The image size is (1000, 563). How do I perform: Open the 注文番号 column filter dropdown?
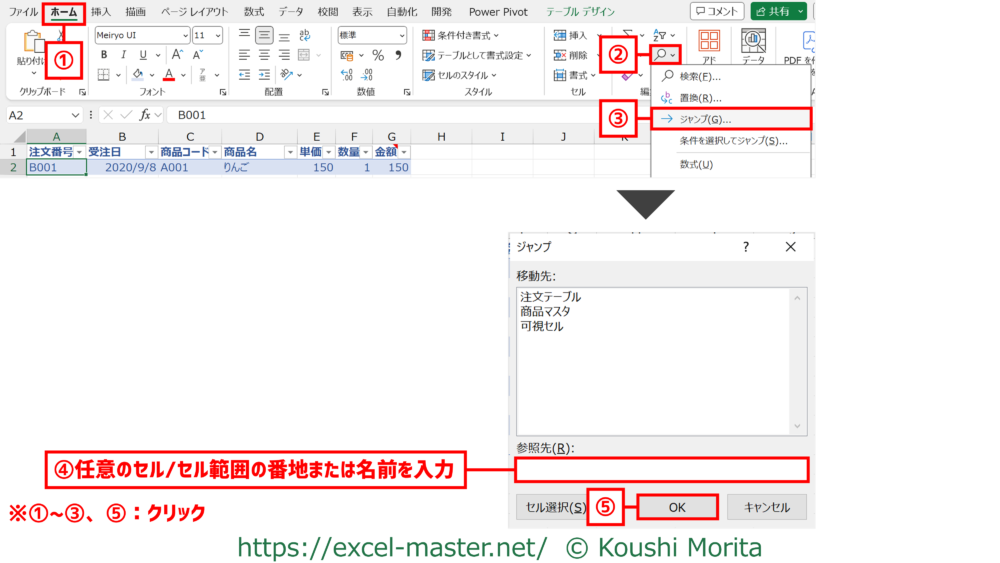pos(80,152)
